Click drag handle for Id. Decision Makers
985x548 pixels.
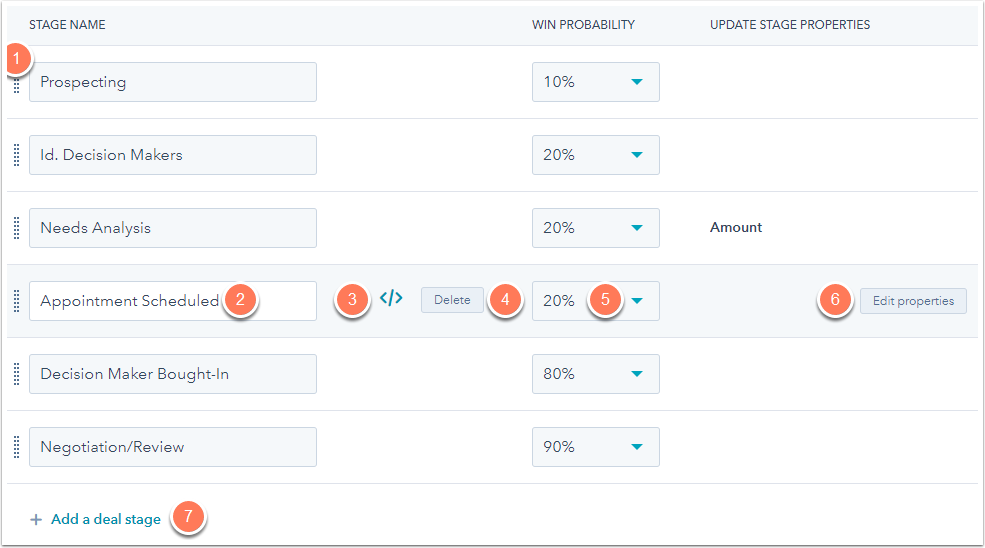pos(16,155)
